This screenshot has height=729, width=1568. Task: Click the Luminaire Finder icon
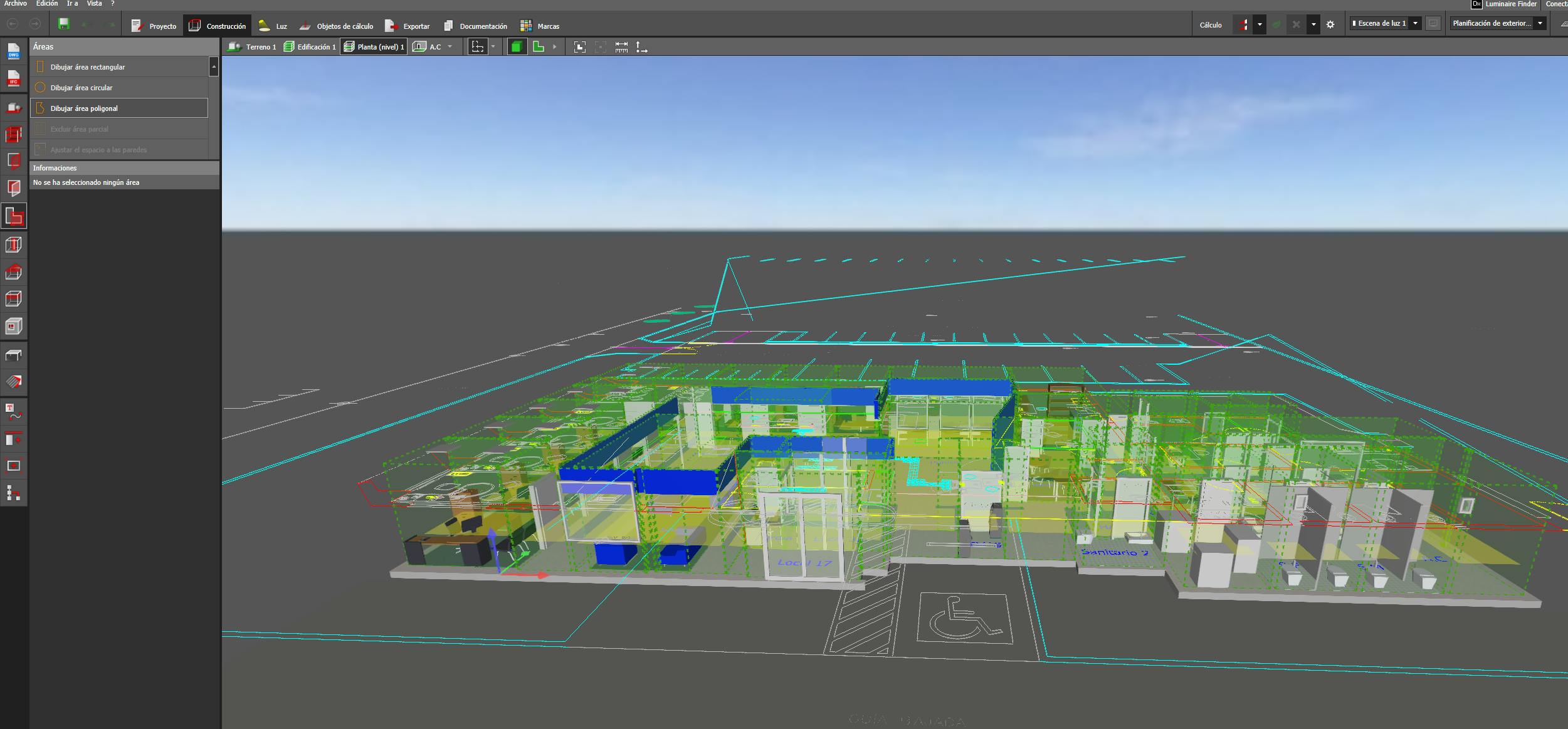[1476, 4]
